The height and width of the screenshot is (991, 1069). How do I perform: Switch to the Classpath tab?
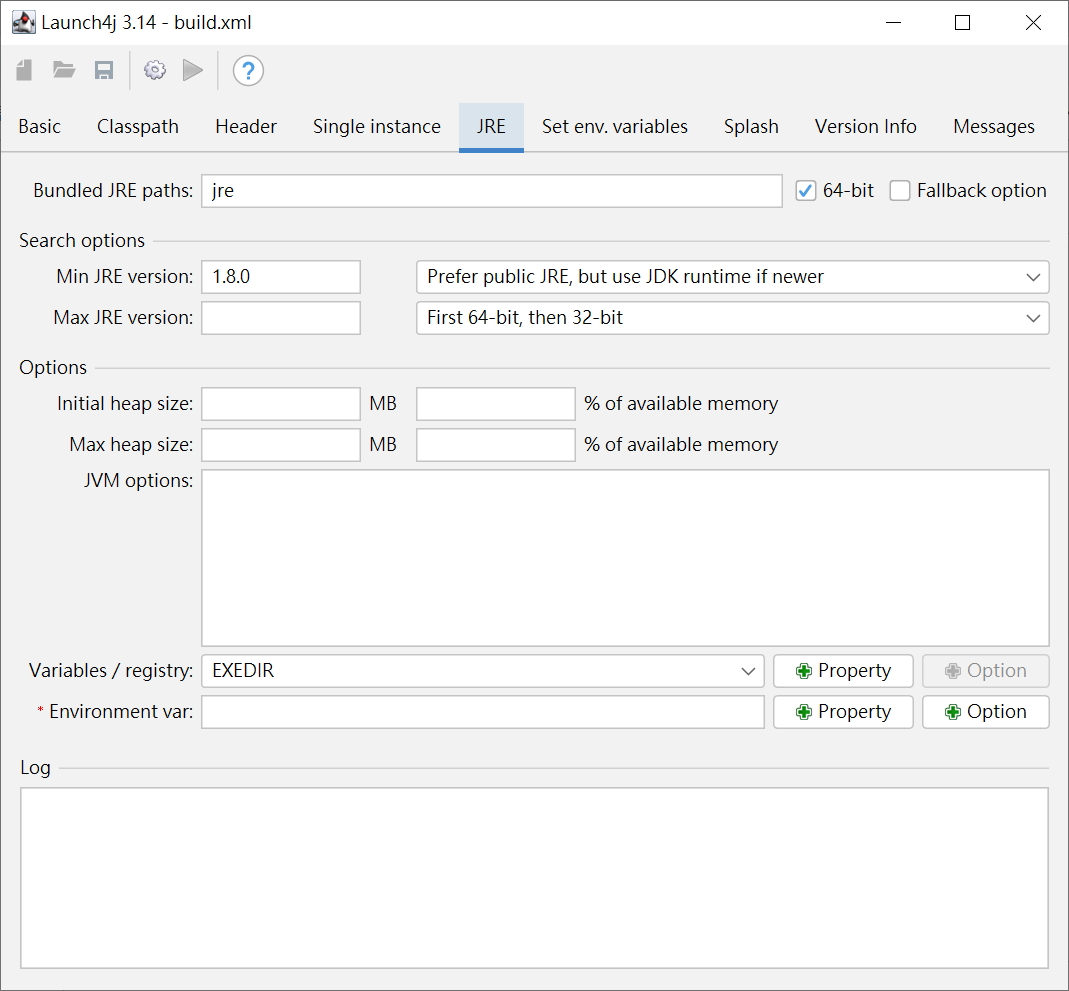pos(138,127)
